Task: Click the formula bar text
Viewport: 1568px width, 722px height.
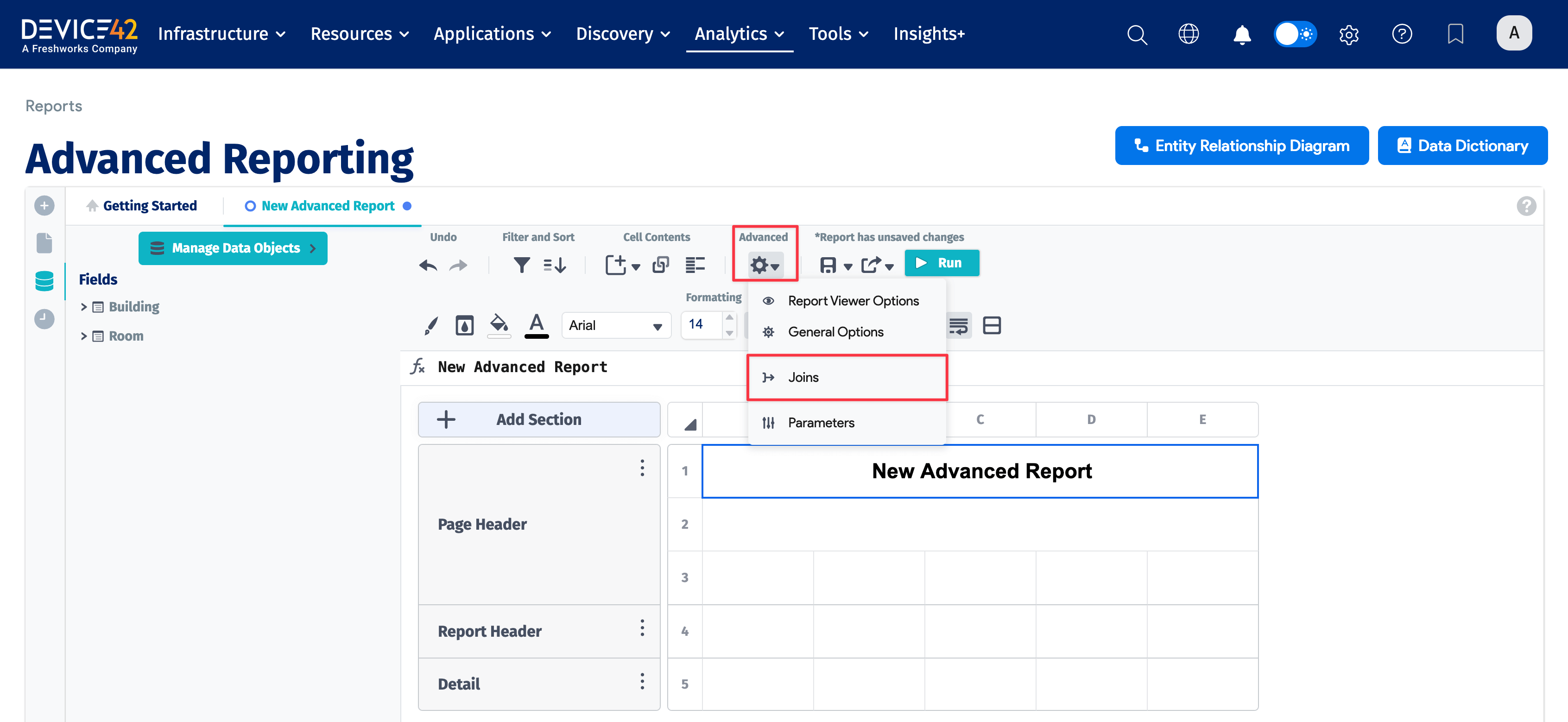Action: pos(522,367)
